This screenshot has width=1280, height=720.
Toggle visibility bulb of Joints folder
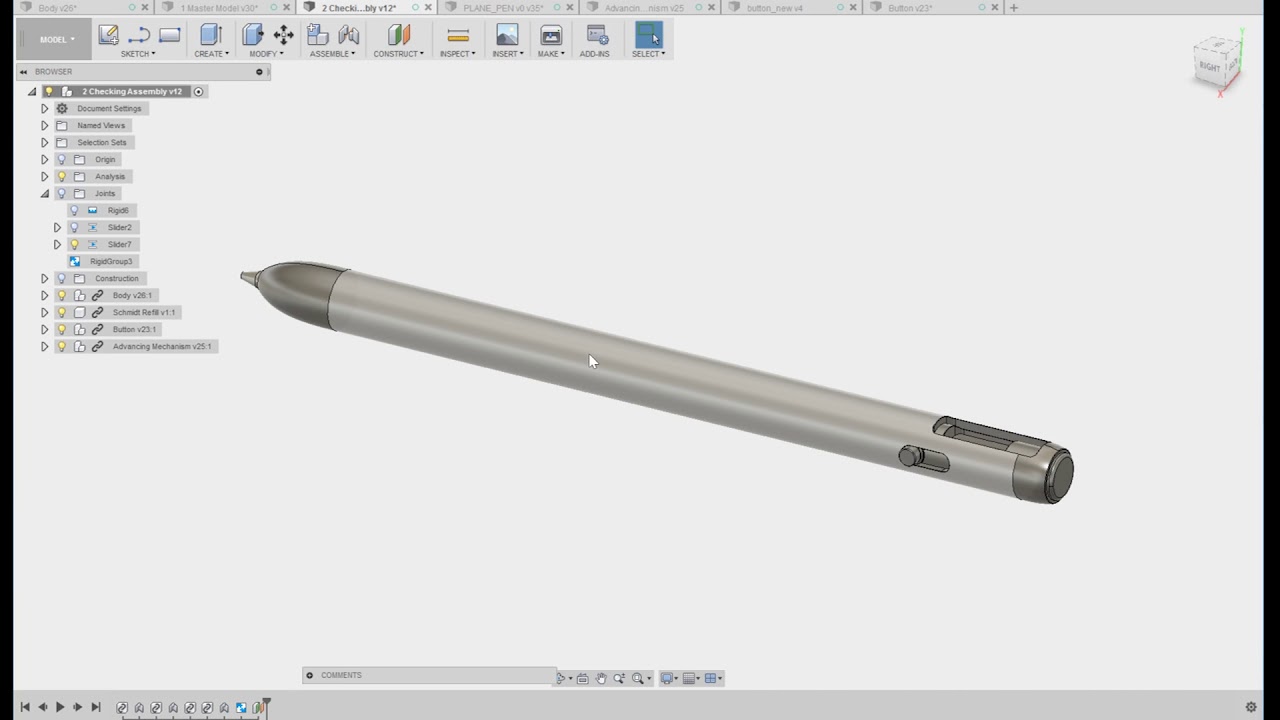(61, 193)
